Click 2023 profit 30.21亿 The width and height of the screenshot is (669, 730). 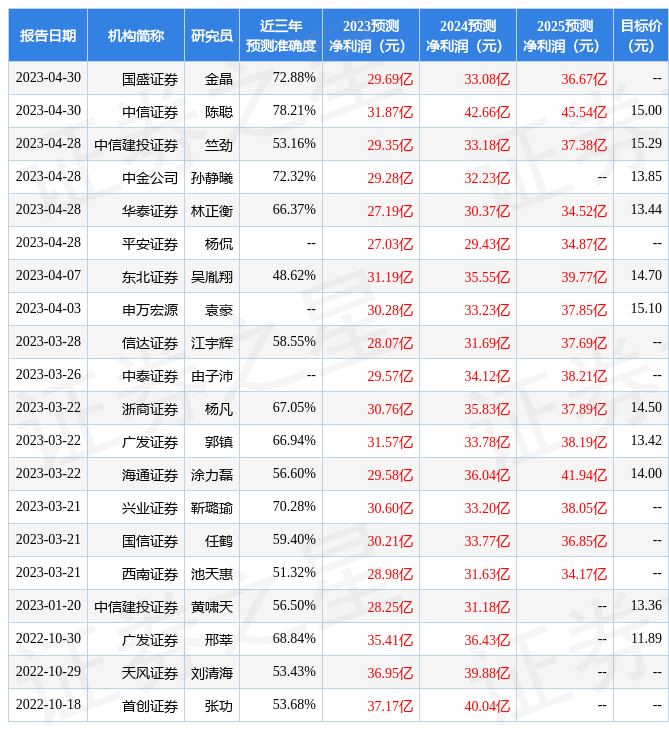tap(390, 542)
